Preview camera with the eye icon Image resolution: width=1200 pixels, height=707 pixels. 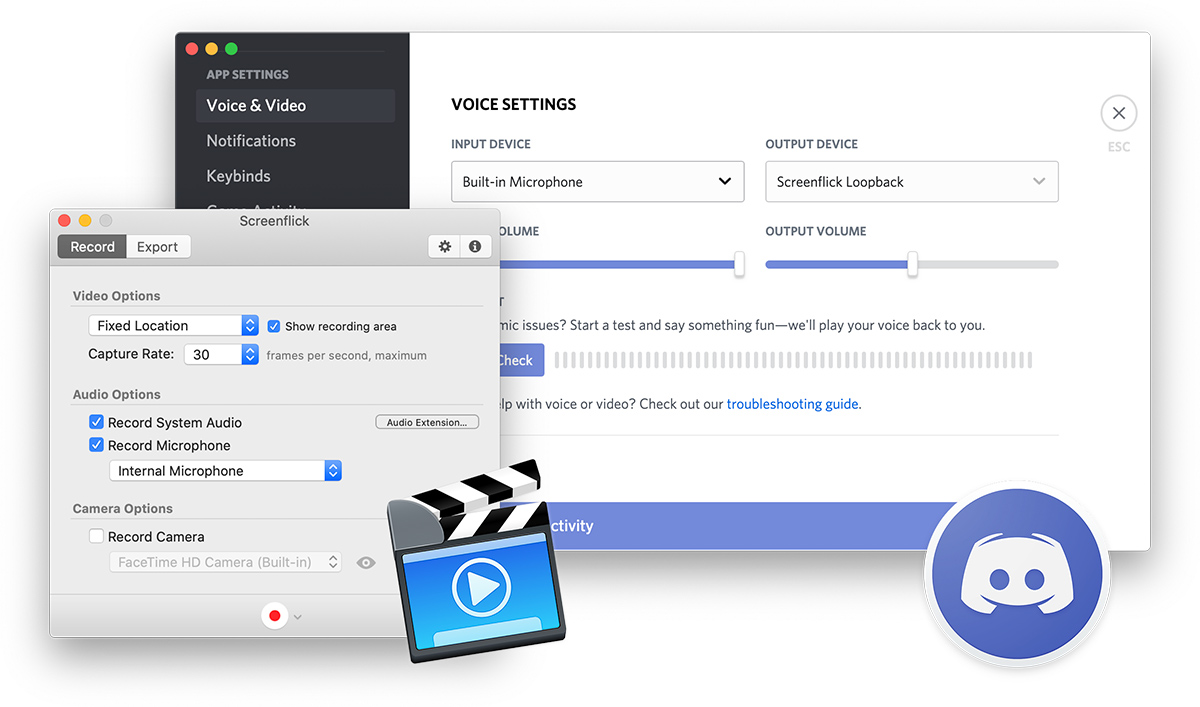click(x=366, y=563)
